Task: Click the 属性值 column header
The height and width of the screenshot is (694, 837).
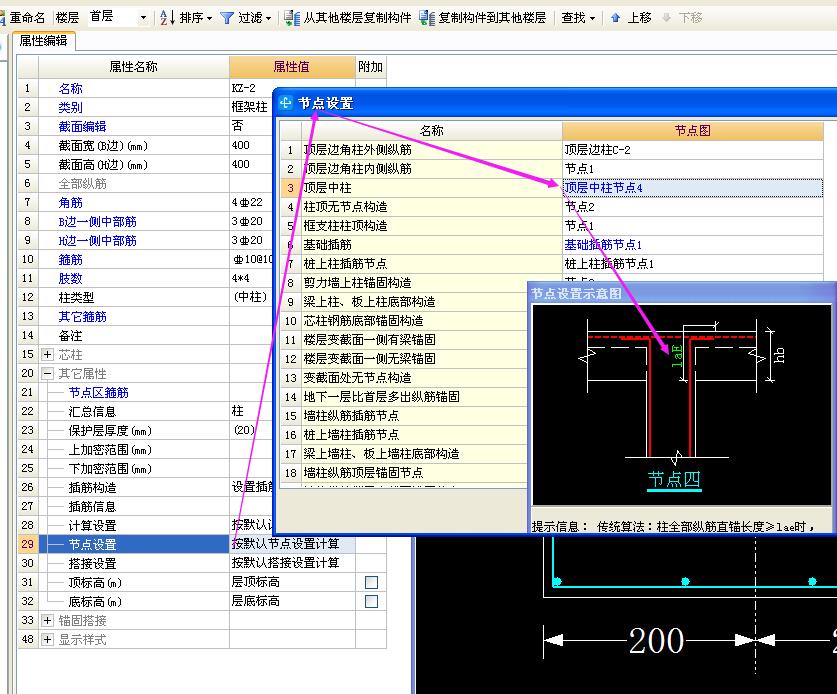Action: point(292,67)
